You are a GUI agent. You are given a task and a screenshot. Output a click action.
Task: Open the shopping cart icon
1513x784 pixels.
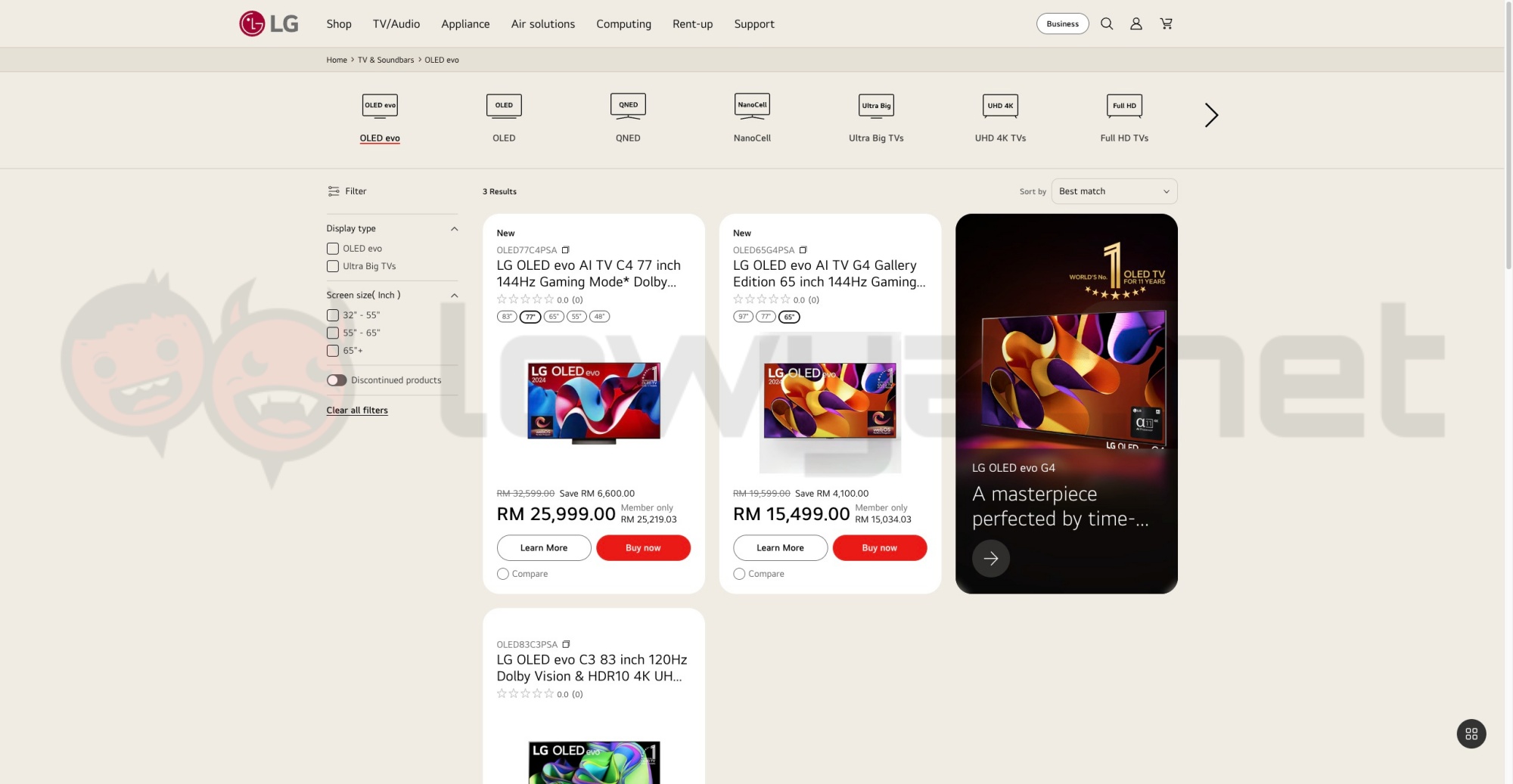pos(1167,23)
